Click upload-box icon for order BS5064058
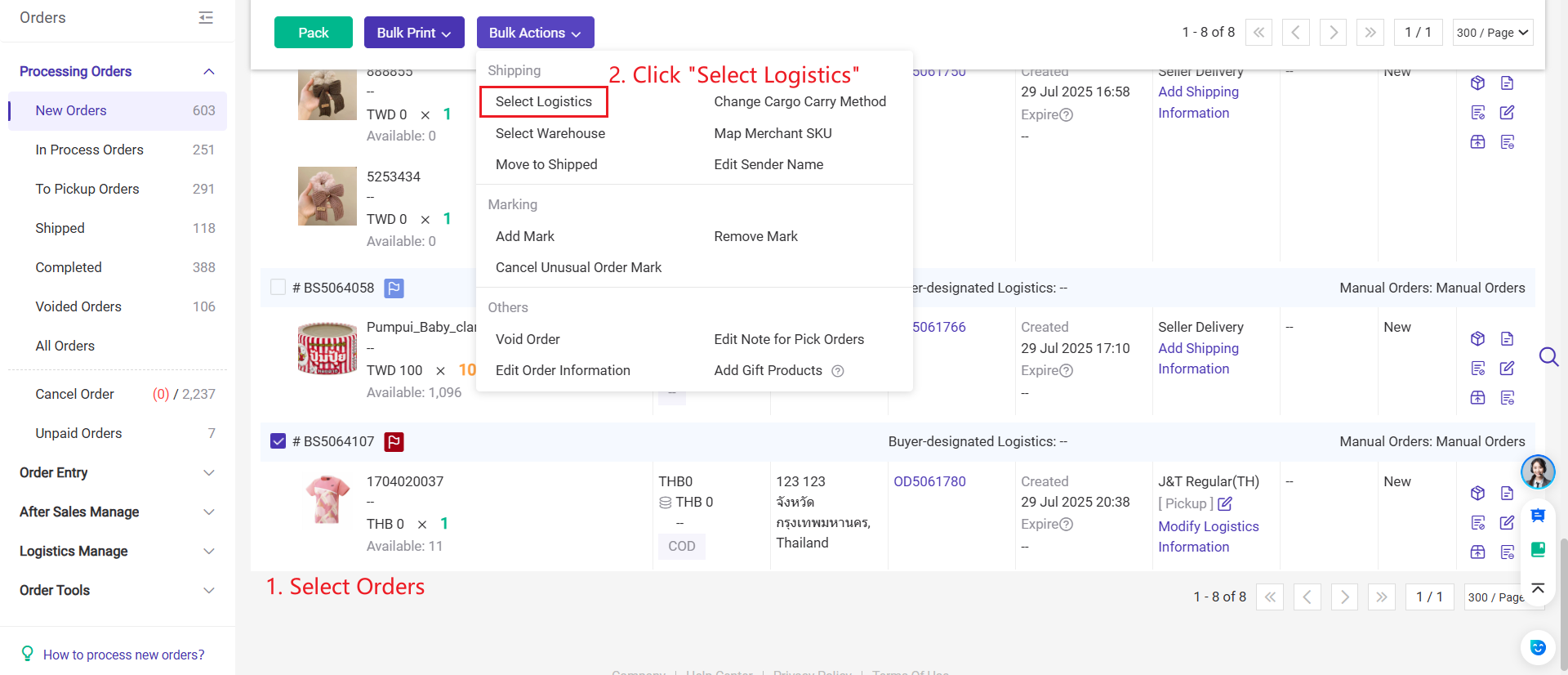1568x675 pixels. click(1477, 397)
